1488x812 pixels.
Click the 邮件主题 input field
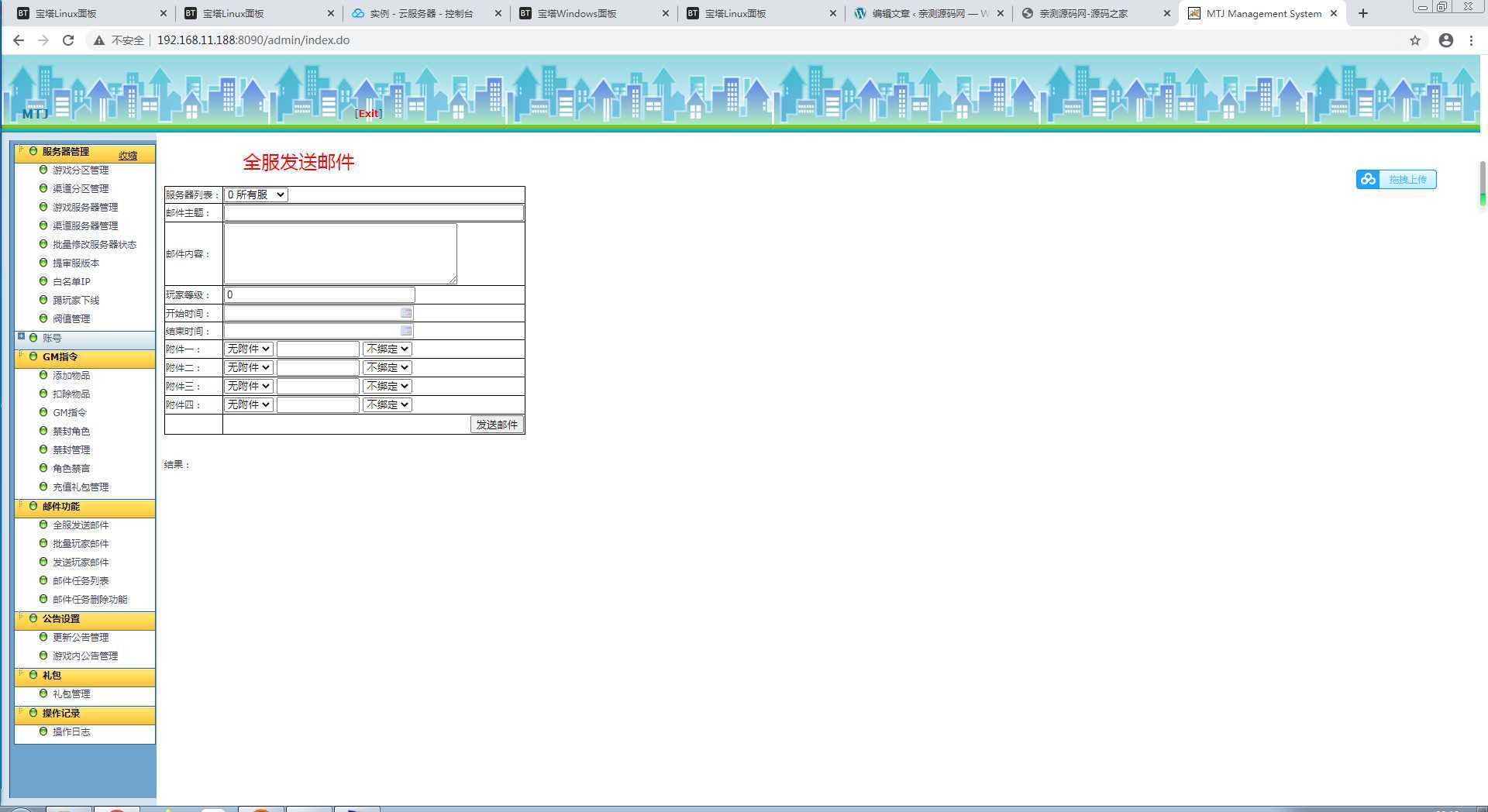[374, 212]
